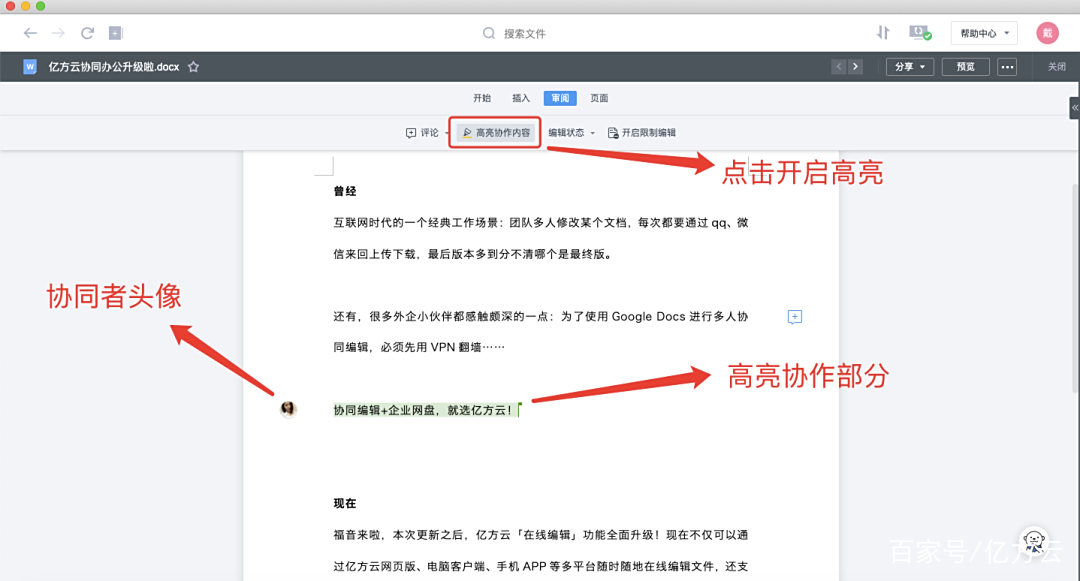Screen dimensions: 1080x581
Task: Click the sync status icon with green check
Action: pyautogui.click(x=921, y=32)
